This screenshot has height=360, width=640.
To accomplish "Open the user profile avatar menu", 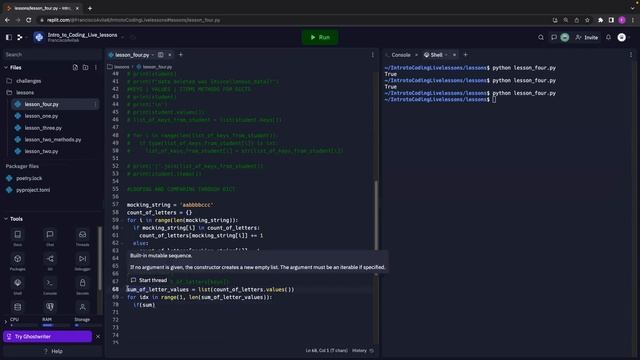I will pyautogui.click(x=622, y=37).
